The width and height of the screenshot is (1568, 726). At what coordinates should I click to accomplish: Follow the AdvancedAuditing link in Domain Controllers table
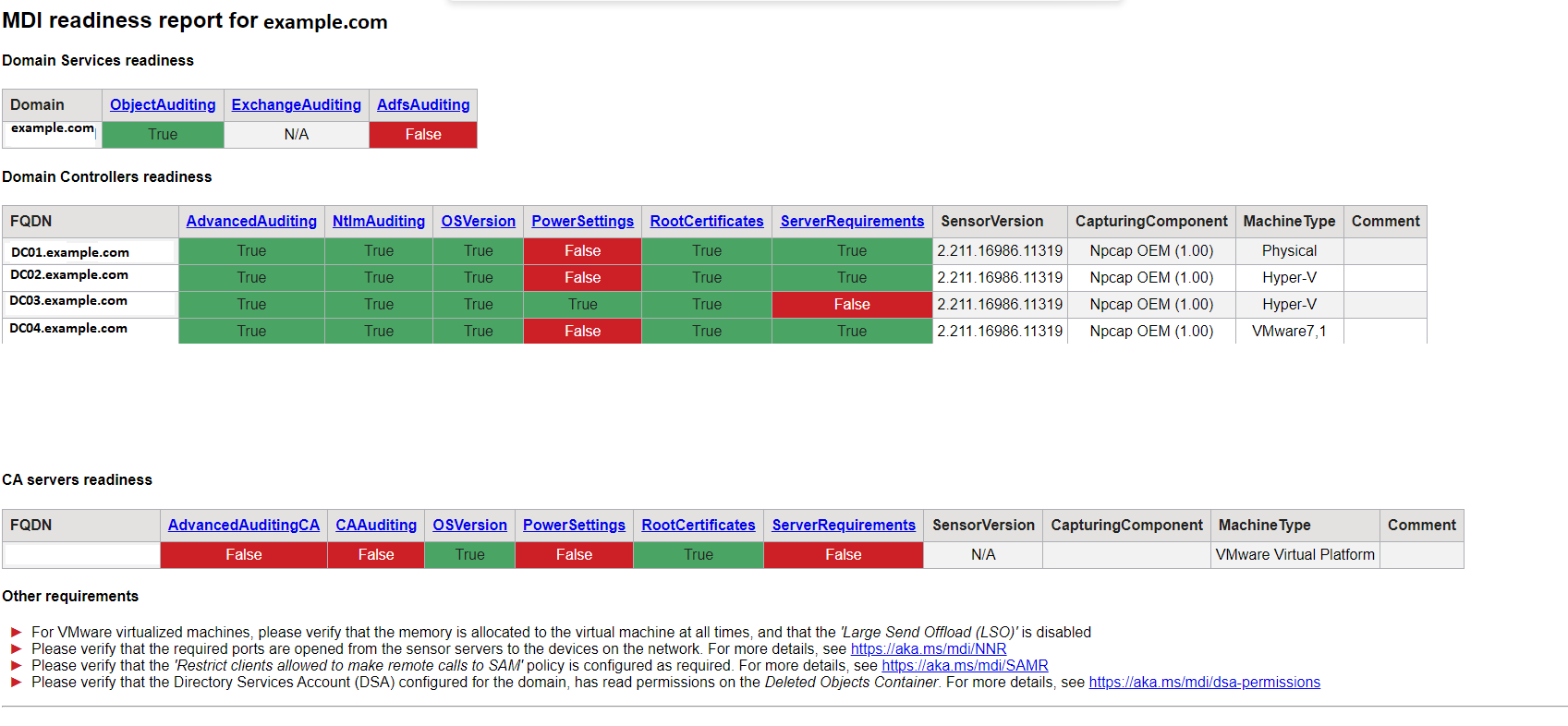[x=251, y=222]
